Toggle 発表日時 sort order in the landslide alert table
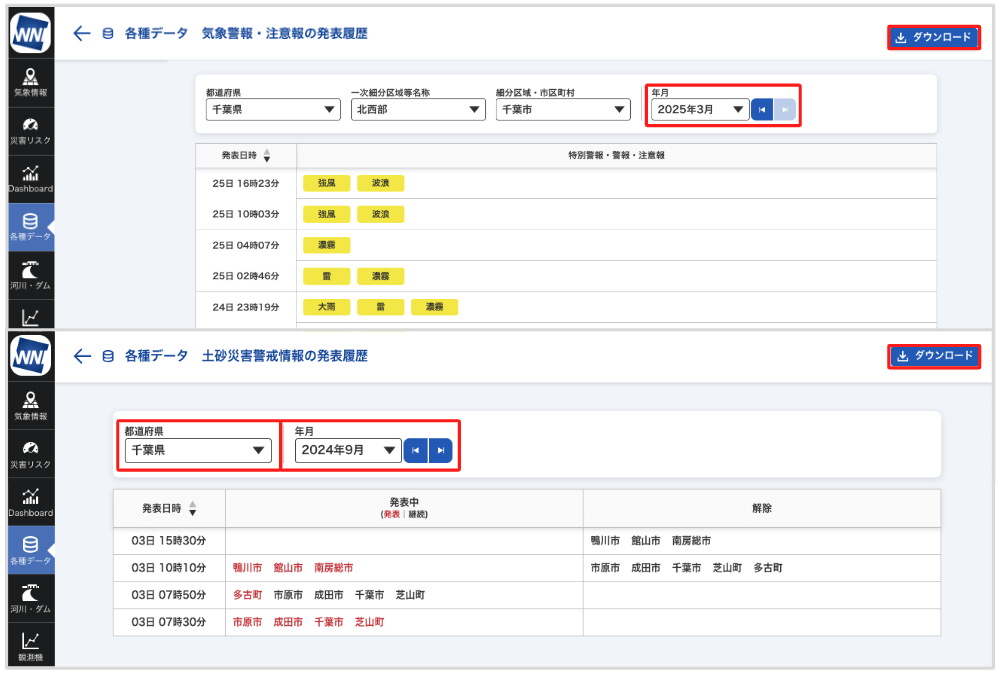The image size is (1002, 675). coord(193,508)
